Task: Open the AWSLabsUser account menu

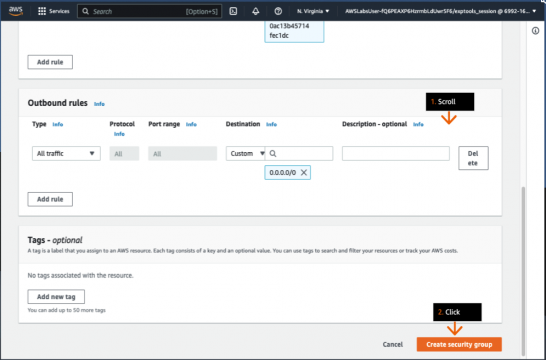Action: [x=440, y=11]
